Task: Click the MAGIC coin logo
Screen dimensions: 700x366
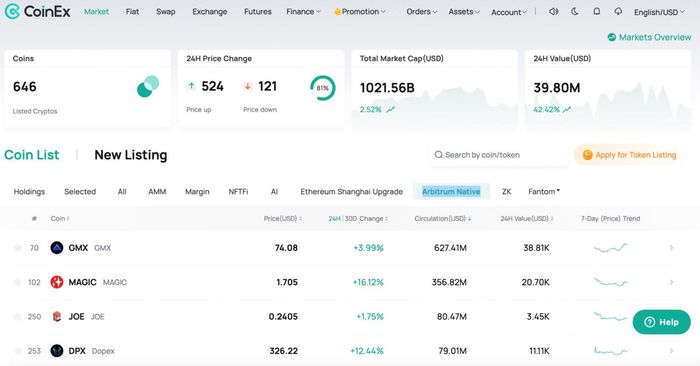Action: coord(57,282)
